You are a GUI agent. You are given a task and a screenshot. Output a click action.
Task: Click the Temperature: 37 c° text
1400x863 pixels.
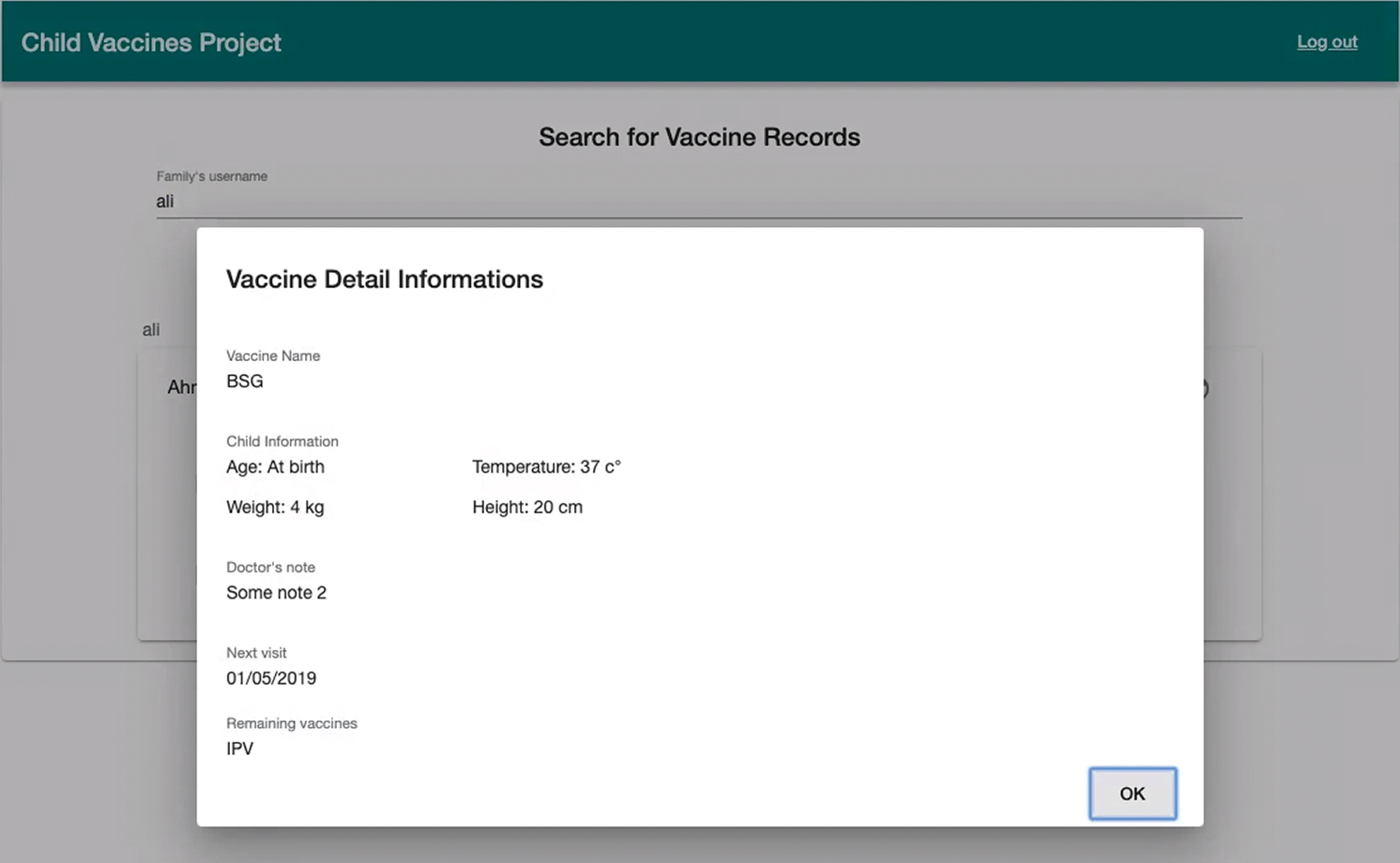(x=546, y=467)
